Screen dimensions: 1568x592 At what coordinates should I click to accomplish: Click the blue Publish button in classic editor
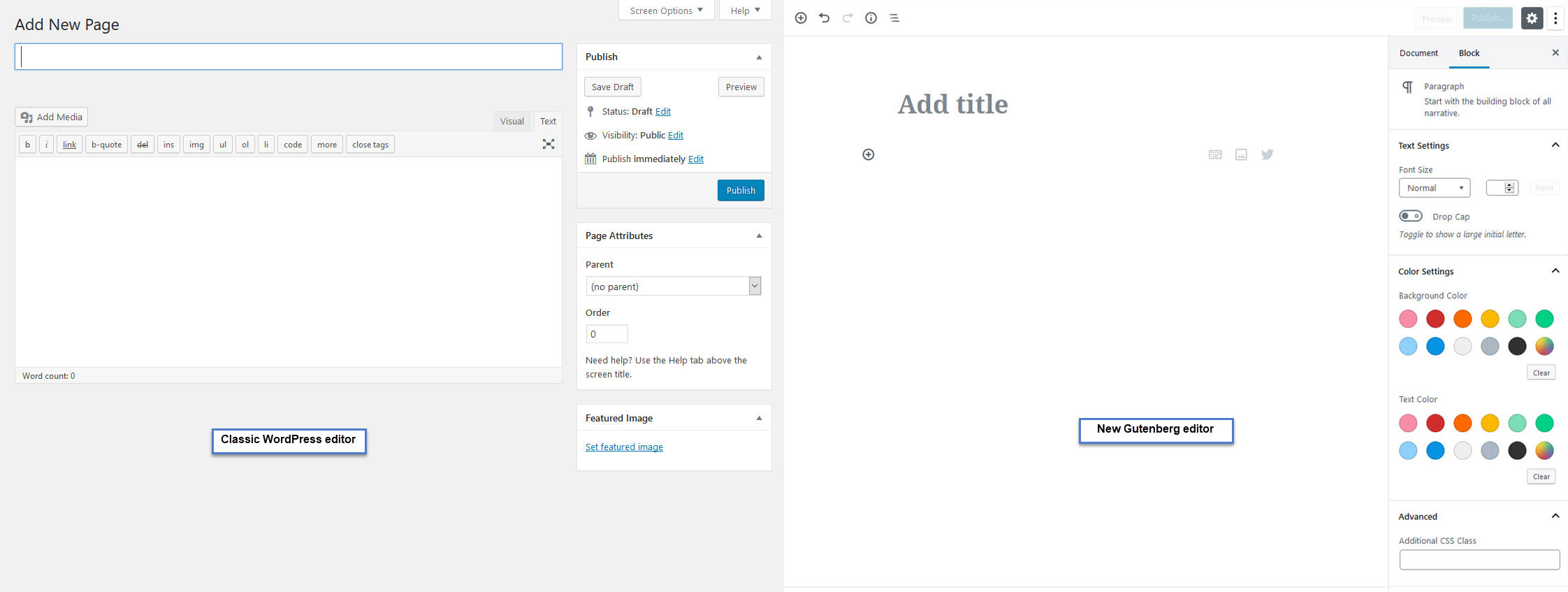coord(741,190)
